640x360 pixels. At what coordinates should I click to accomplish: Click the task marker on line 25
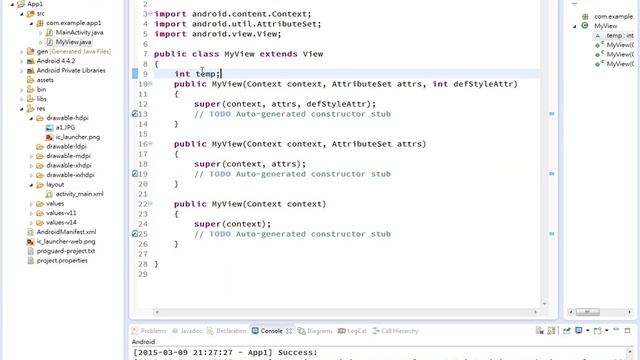(x=135, y=234)
